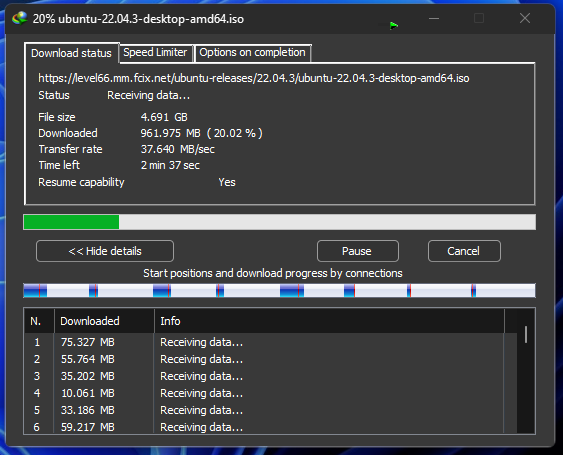Click the connections progress segment bar
The height and width of the screenshot is (455, 563).
point(279,291)
